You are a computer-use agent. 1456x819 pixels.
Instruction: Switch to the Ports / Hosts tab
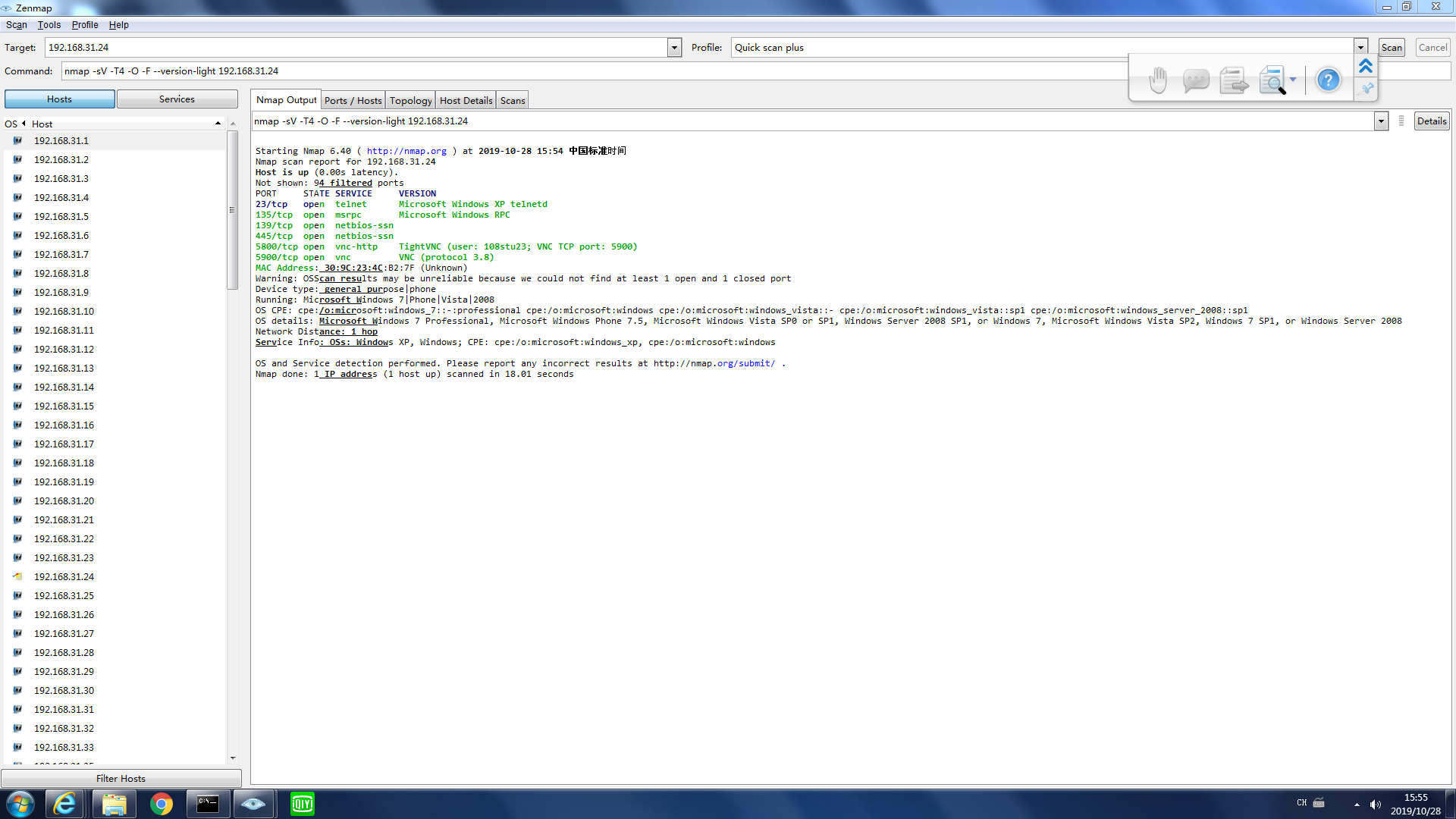(x=353, y=100)
